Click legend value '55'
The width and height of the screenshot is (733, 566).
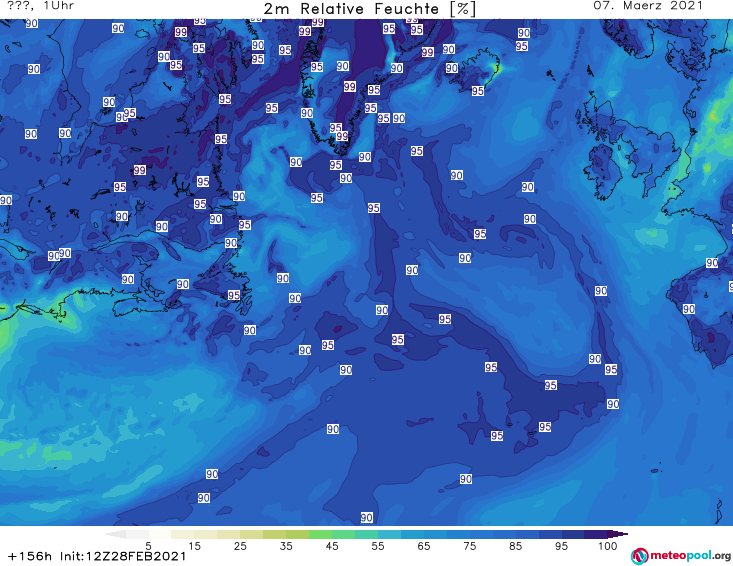coord(378,546)
